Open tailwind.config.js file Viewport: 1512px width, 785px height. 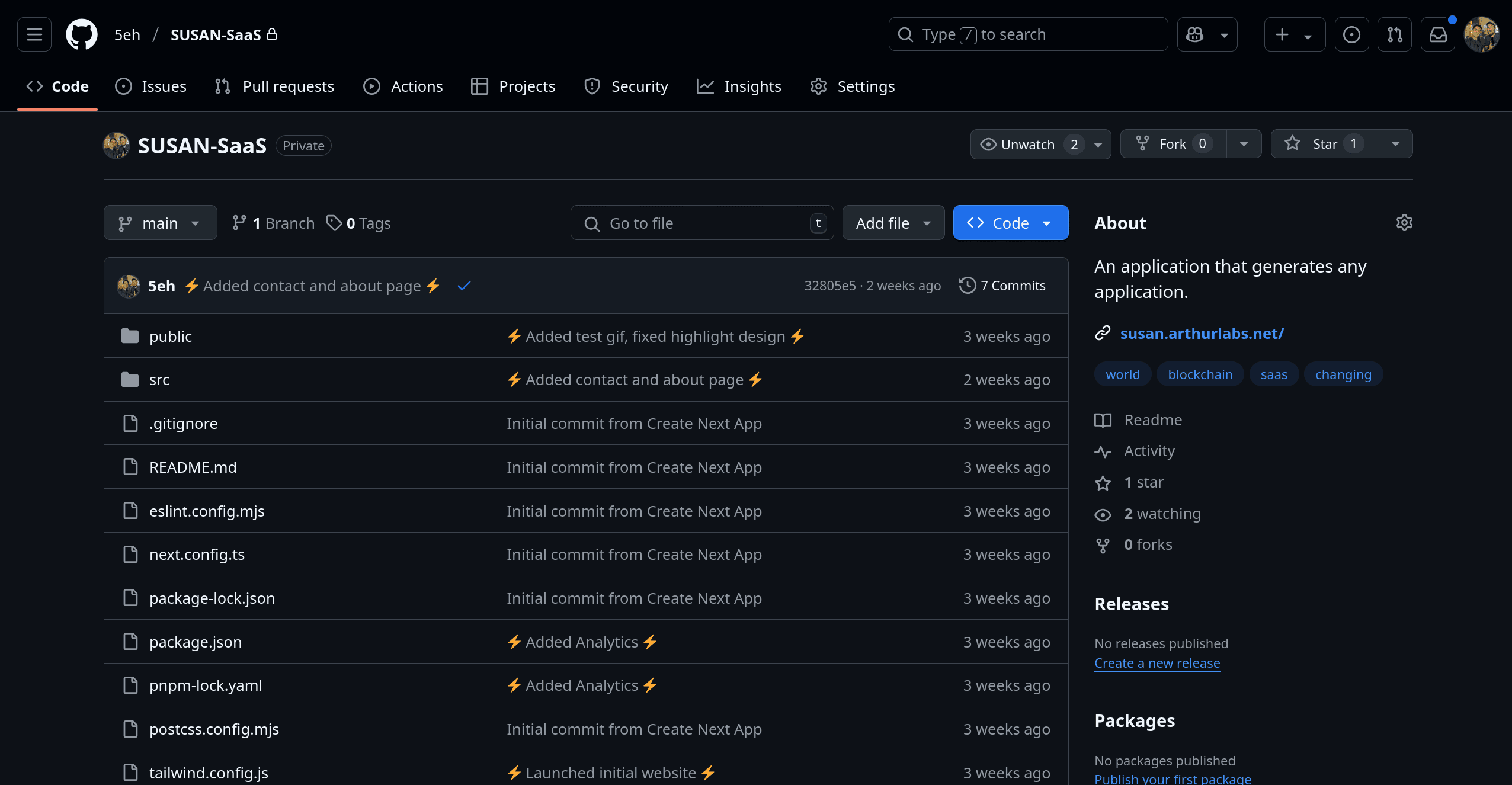(209, 773)
